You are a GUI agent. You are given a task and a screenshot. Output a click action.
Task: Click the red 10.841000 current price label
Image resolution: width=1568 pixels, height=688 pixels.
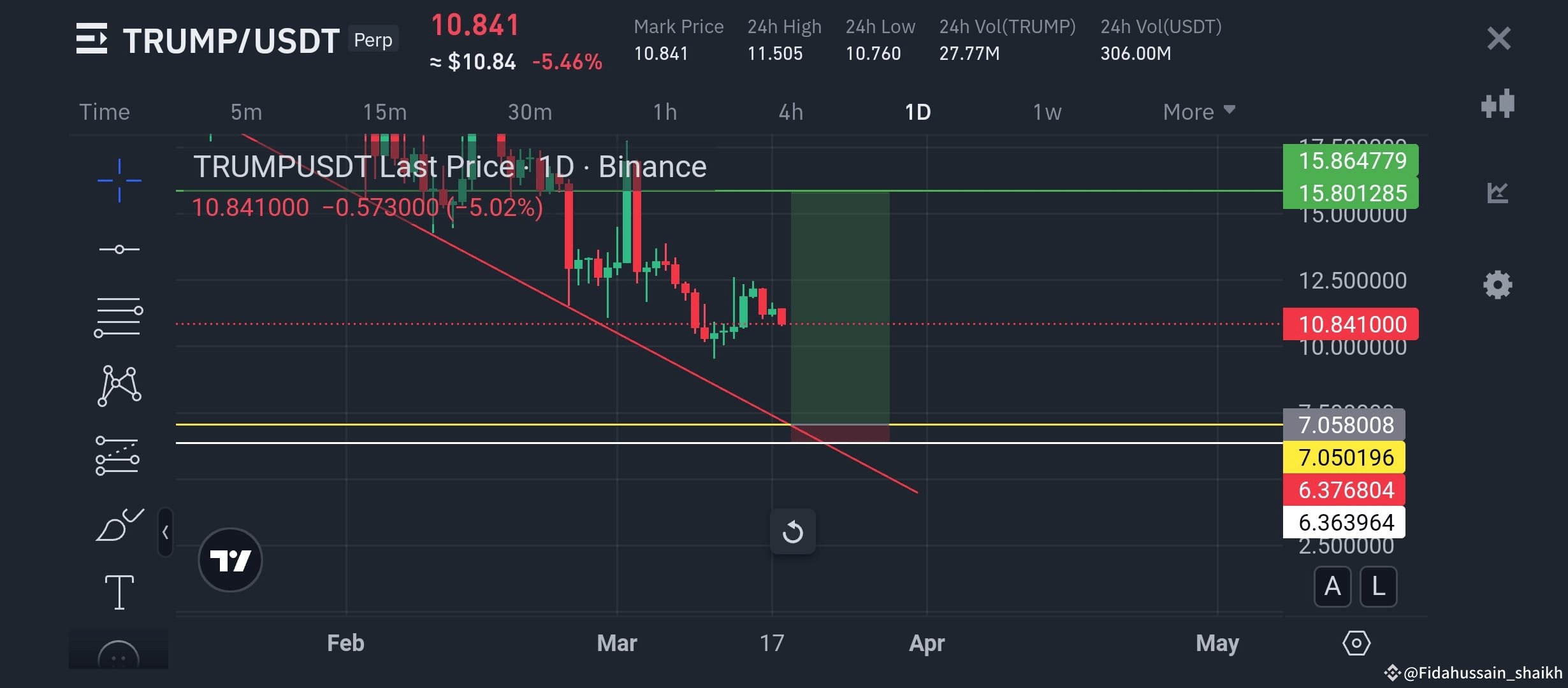click(1351, 324)
